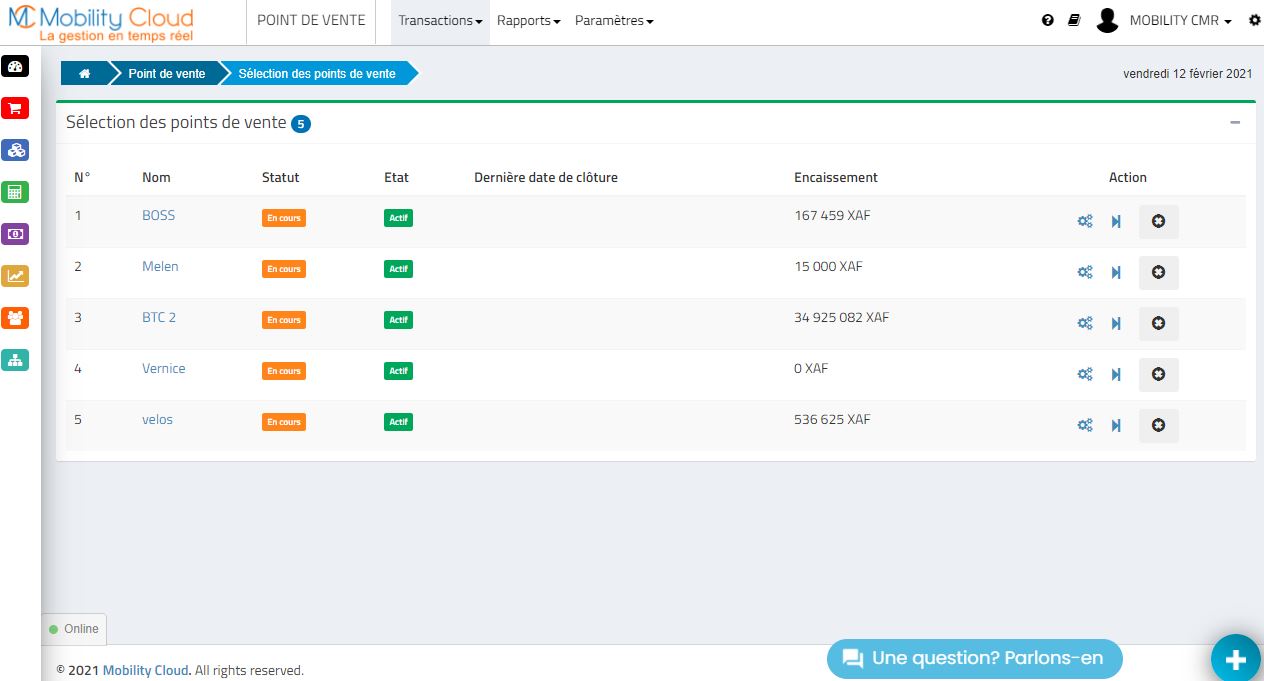Open the Rapports dropdown menu
This screenshot has height=681, width=1264.
[528, 21]
